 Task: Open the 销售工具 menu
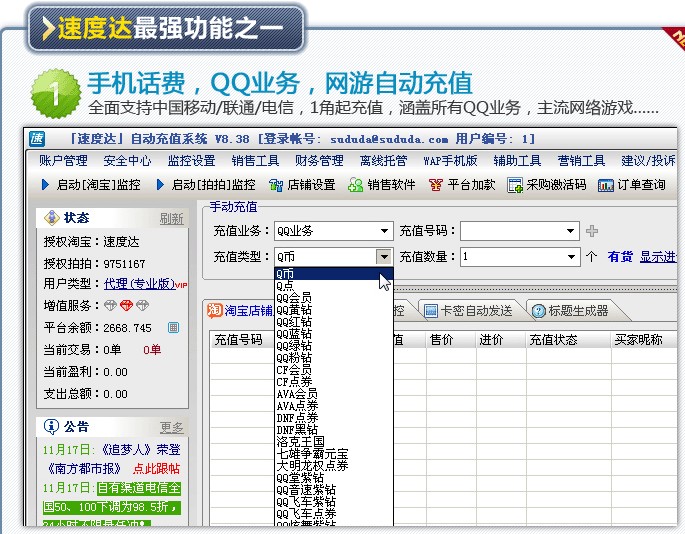pyautogui.click(x=255, y=161)
